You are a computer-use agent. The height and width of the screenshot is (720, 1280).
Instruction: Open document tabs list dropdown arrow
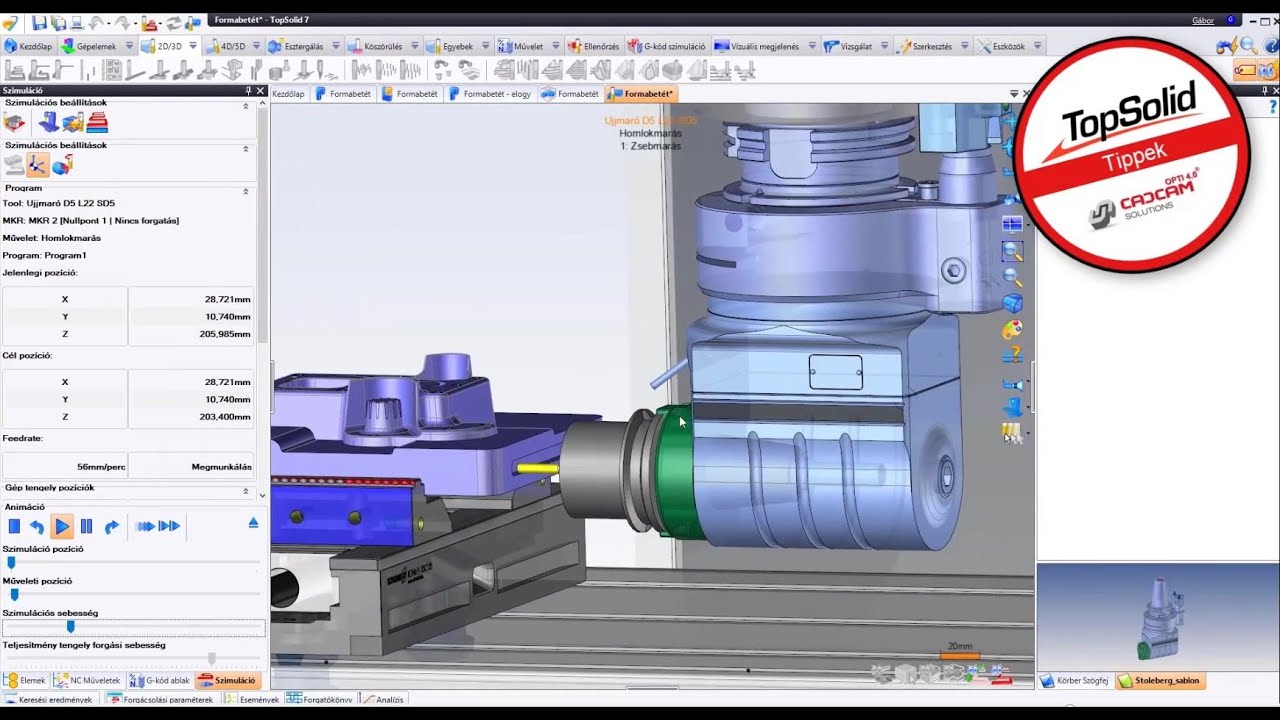(1014, 93)
